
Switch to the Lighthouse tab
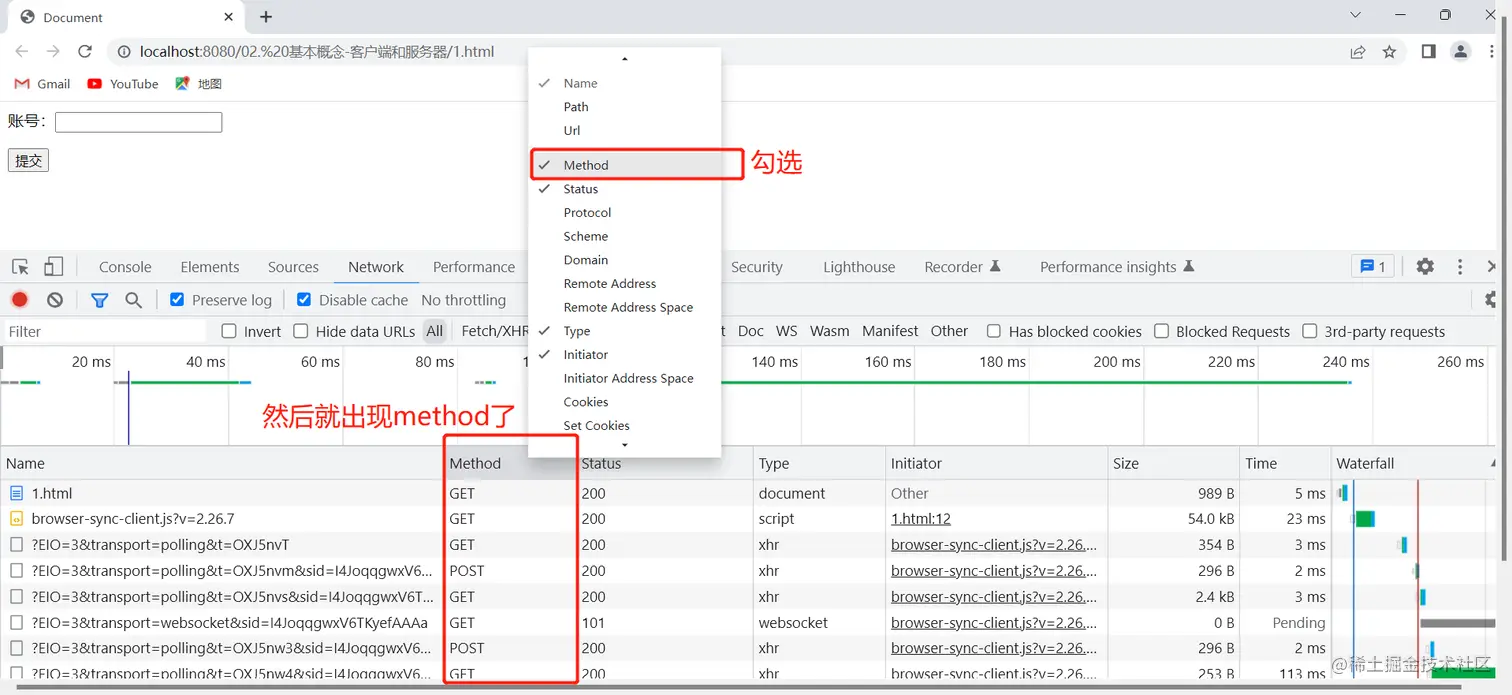pos(859,267)
